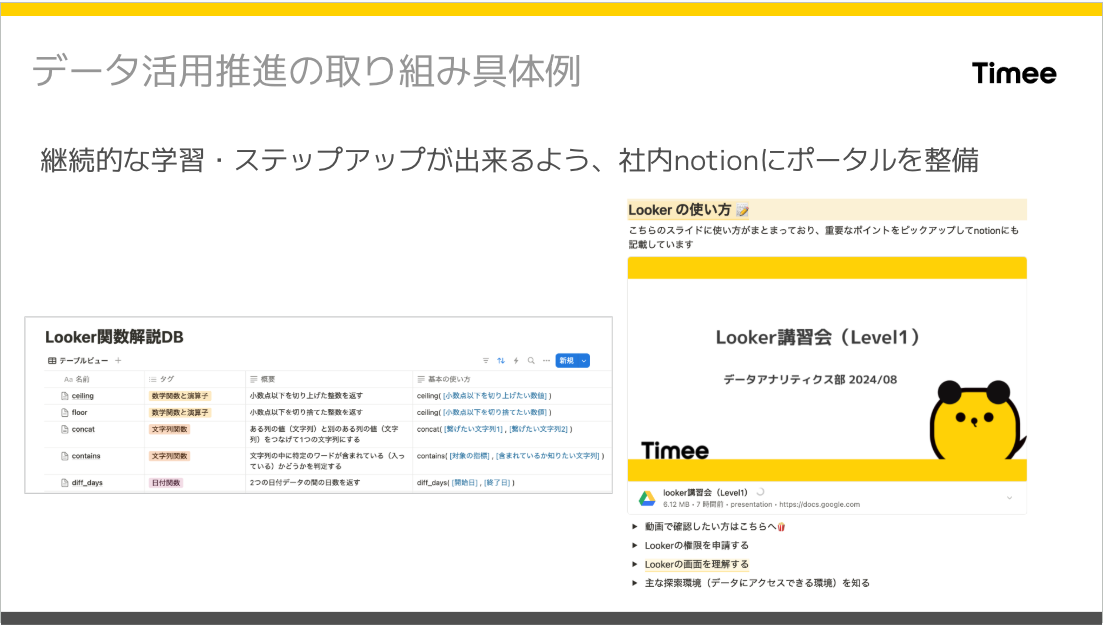
Task: Click the page icon next to floor
Action: [x=65, y=412]
